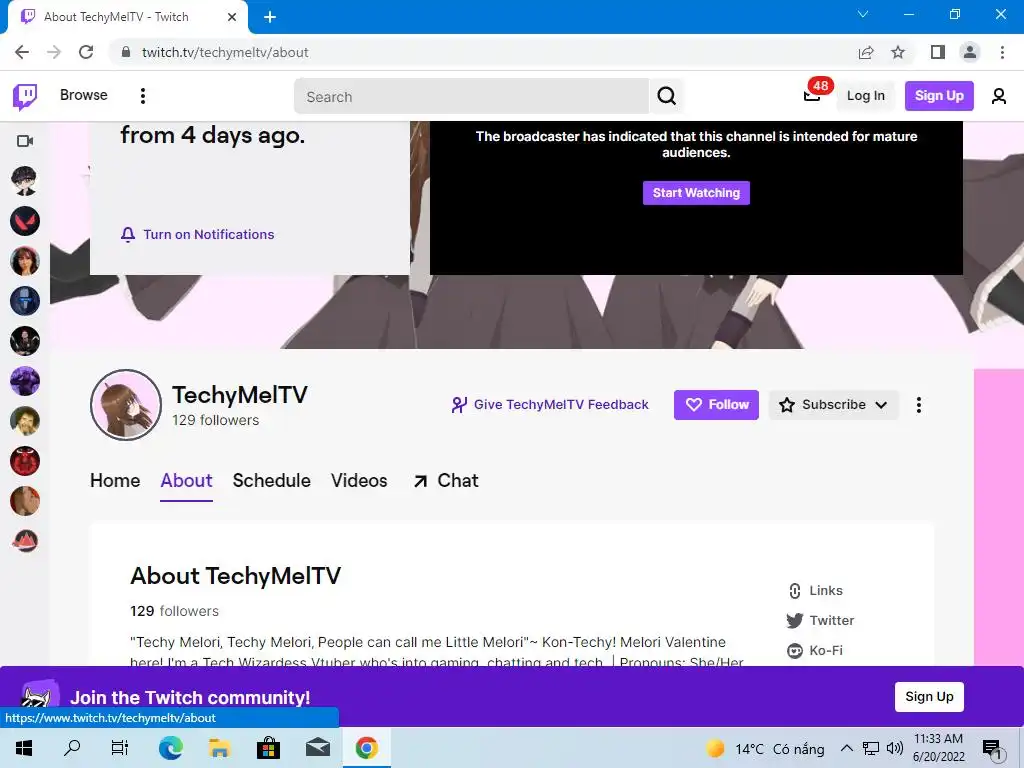The height and width of the screenshot is (768, 1024).
Task: Click the share page icon in address bar
Action: [865, 52]
